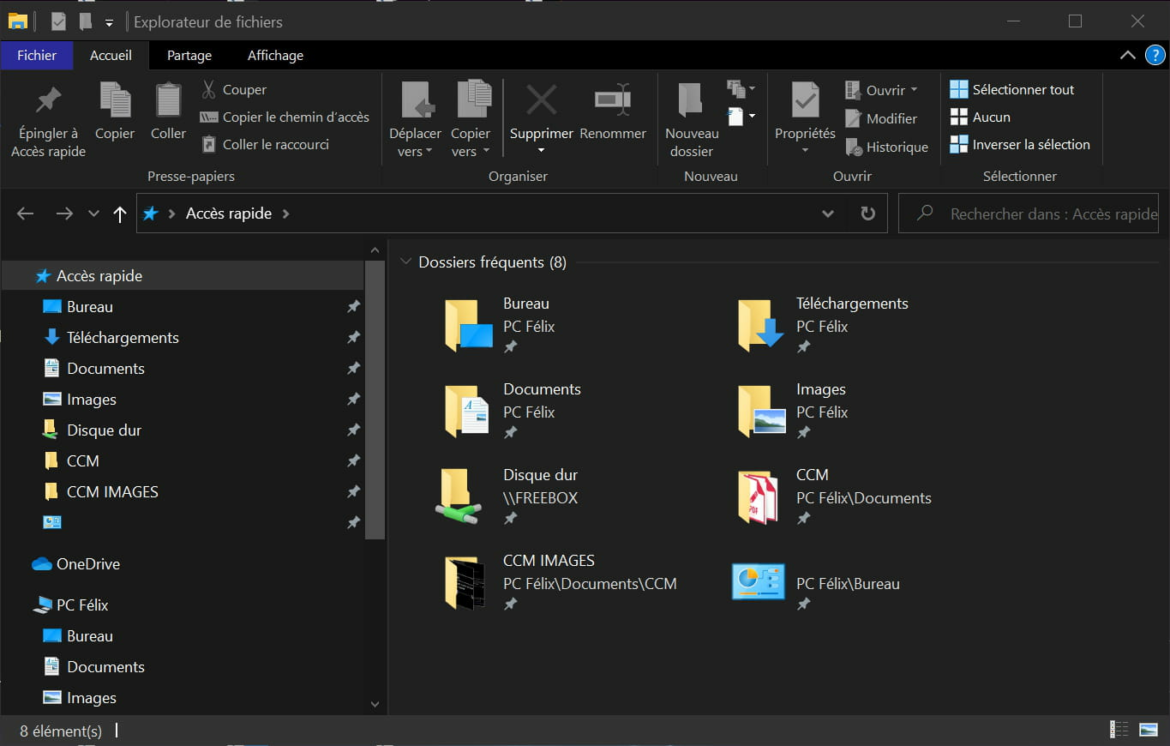Click the Renommer icon in ribbon
This screenshot has height=746, width=1170.
[x=612, y=101]
